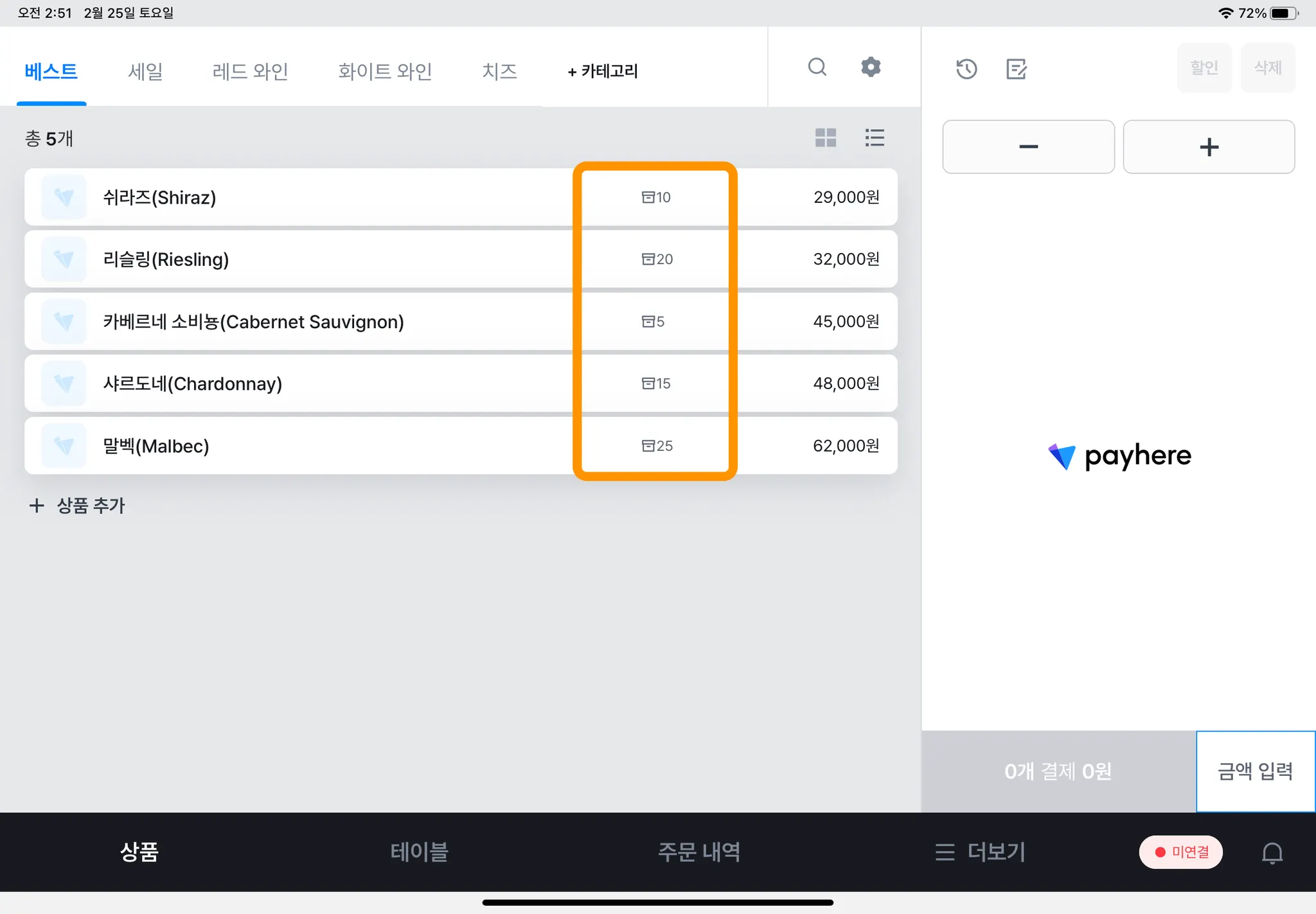Open settings gear icon
Viewport: 1316px width, 914px height.
871,67
